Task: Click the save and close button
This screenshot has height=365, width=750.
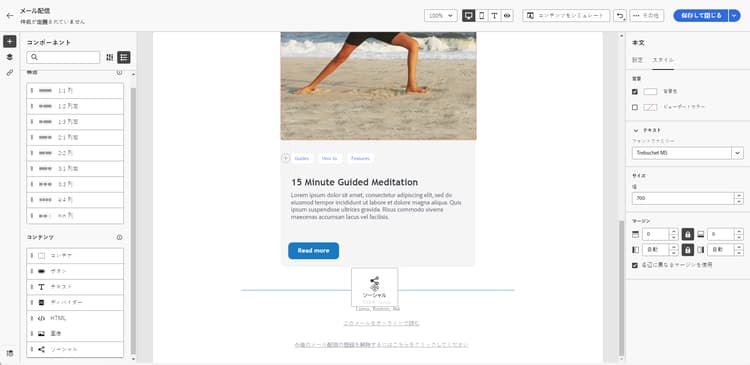Action: 701,15
